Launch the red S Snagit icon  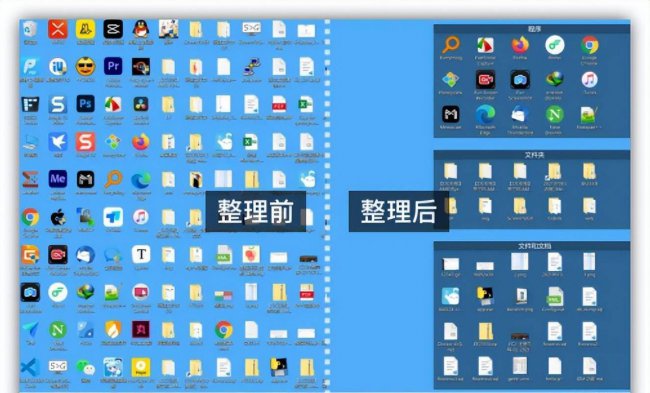coord(85,142)
